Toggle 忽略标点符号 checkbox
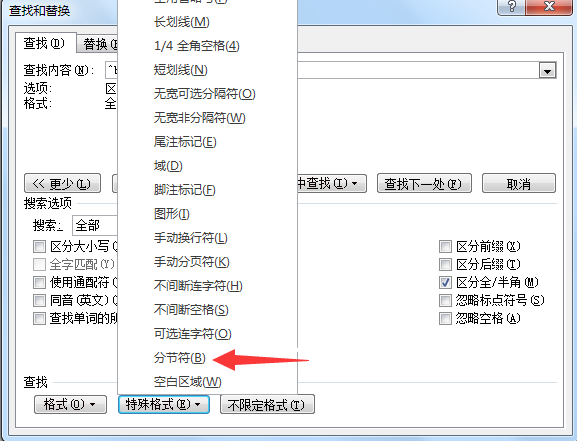This screenshot has height=441, width=577. click(x=445, y=300)
